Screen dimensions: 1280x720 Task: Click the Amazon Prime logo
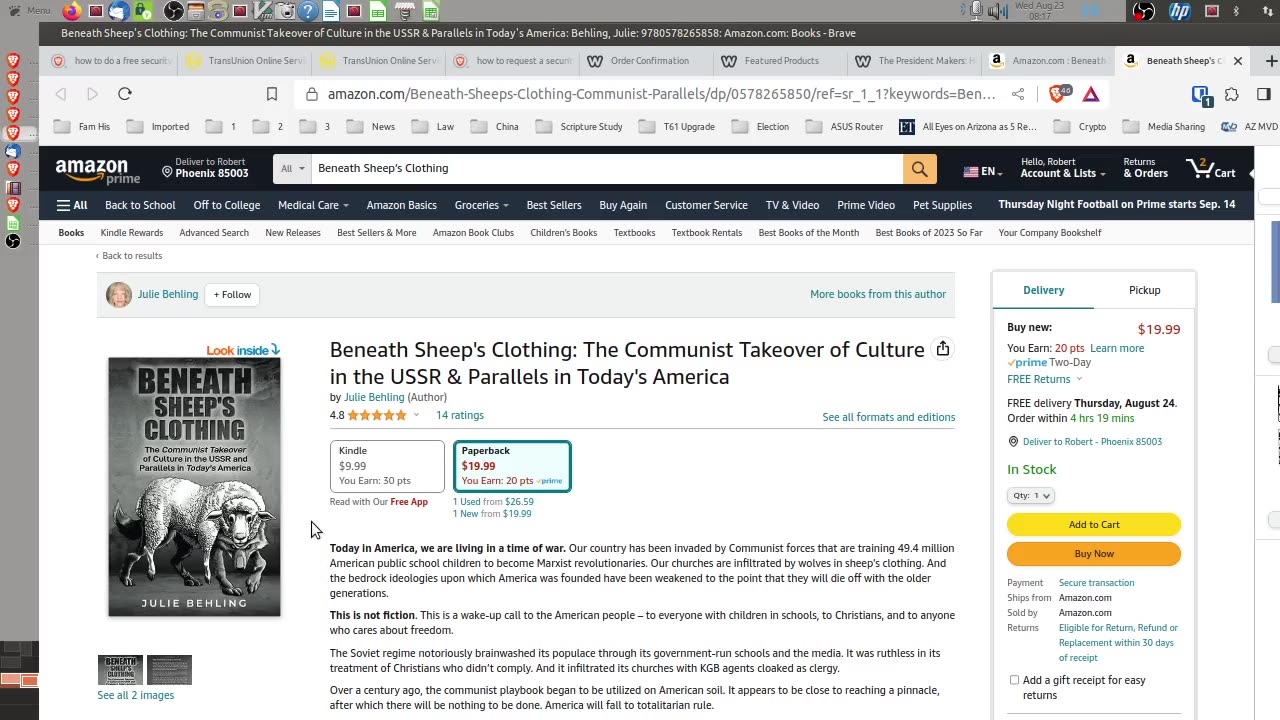pyautogui.click(x=97, y=170)
